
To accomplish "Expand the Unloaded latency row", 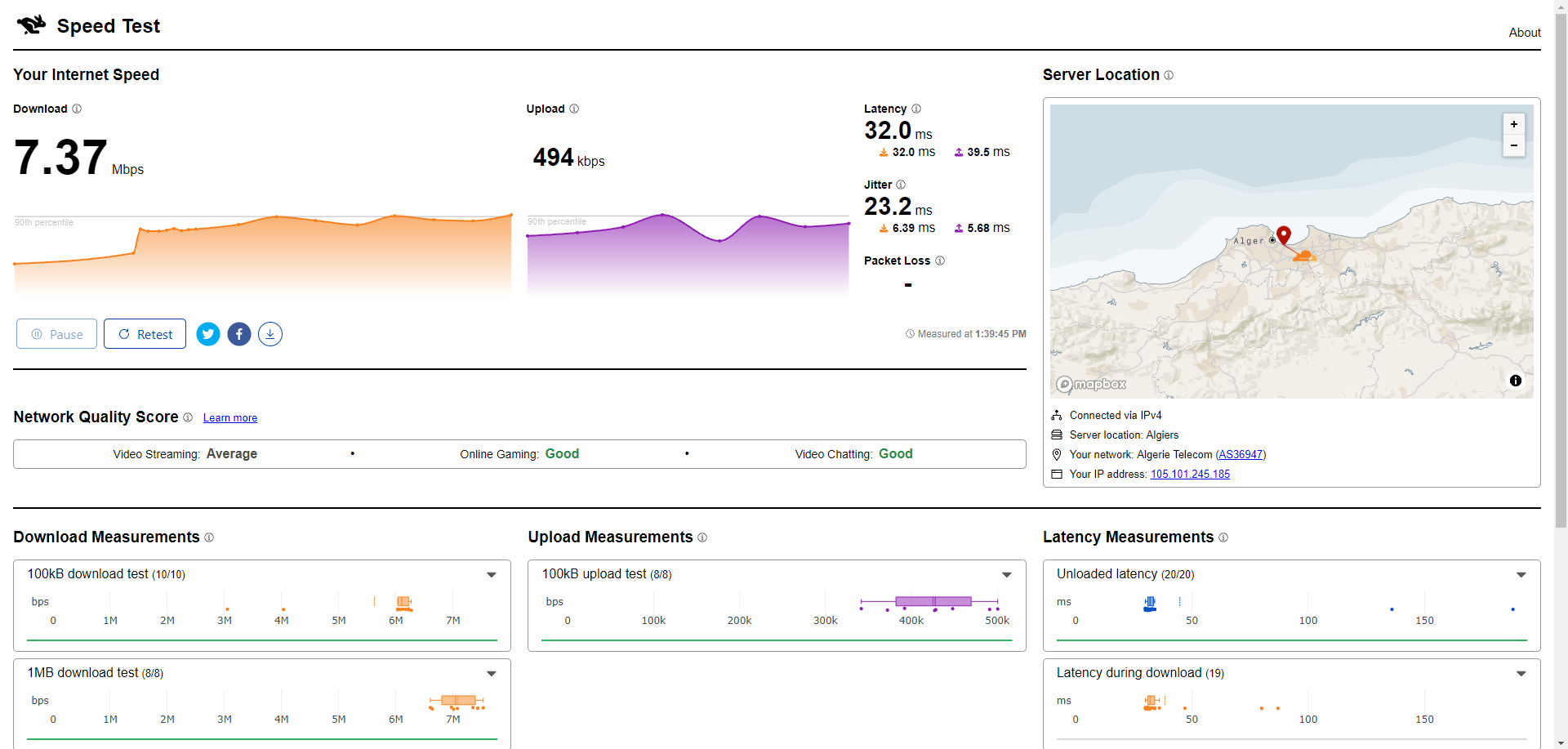I will [x=1521, y=575].
